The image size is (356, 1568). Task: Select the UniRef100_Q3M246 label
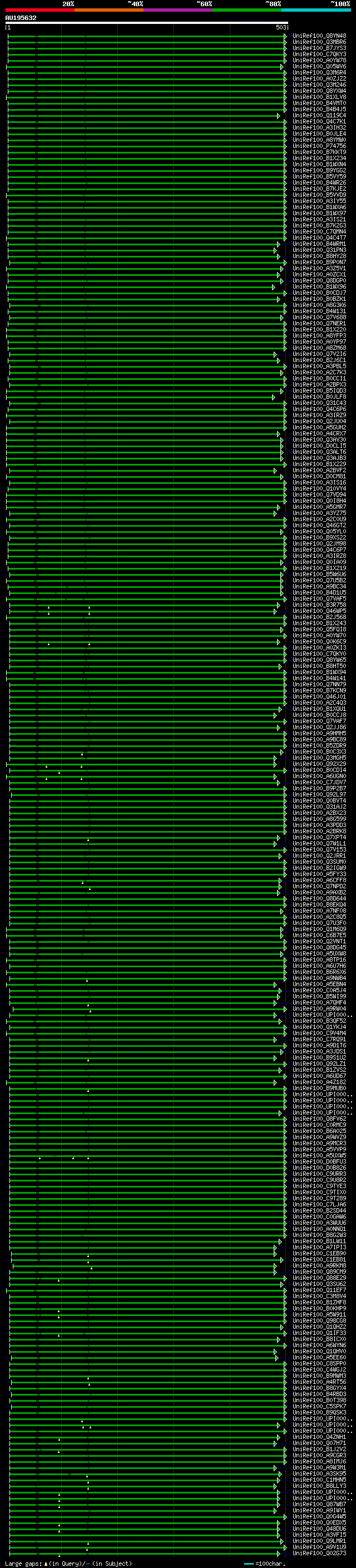[x=319, y=85]
